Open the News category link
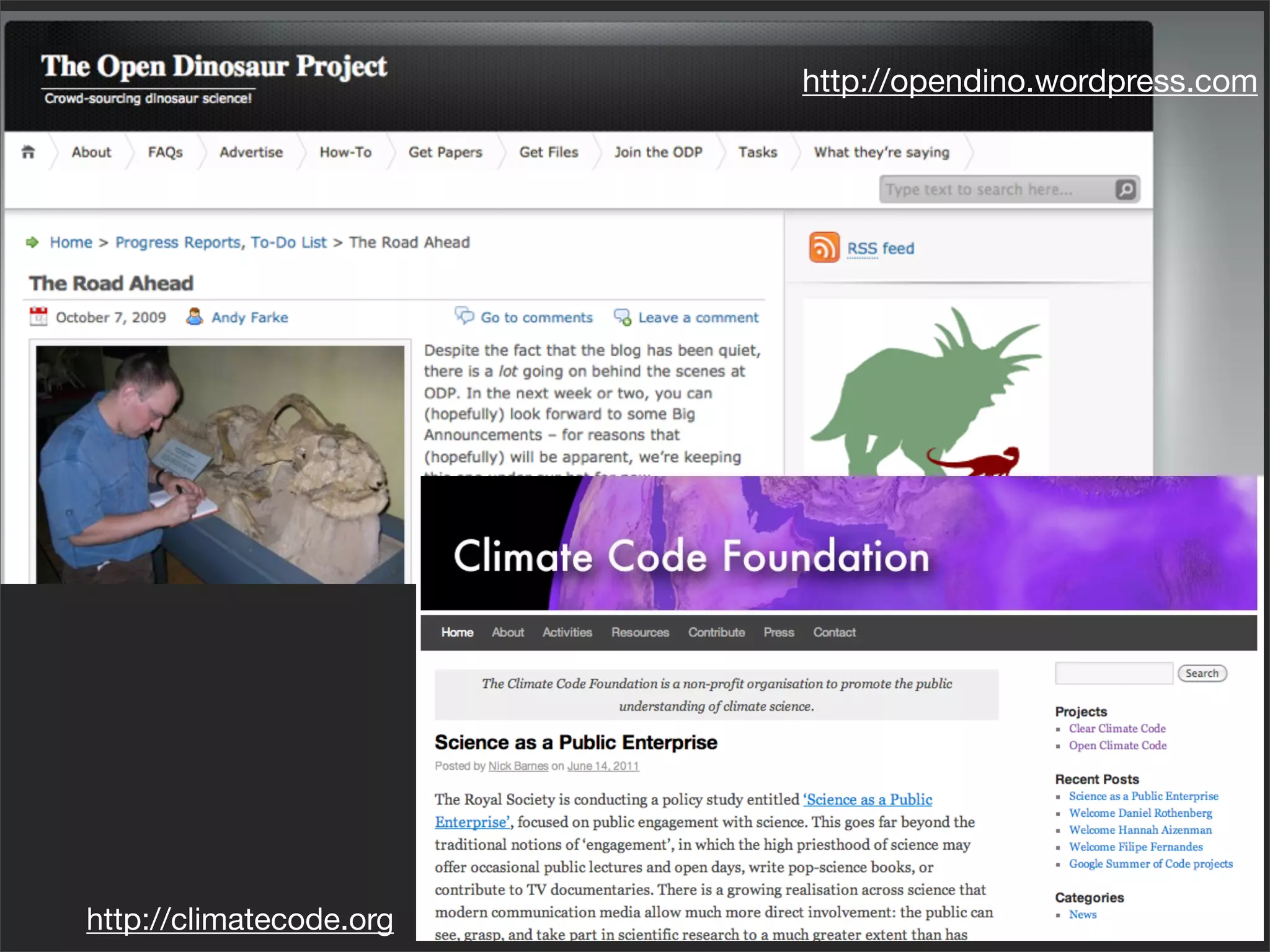 1083,914
